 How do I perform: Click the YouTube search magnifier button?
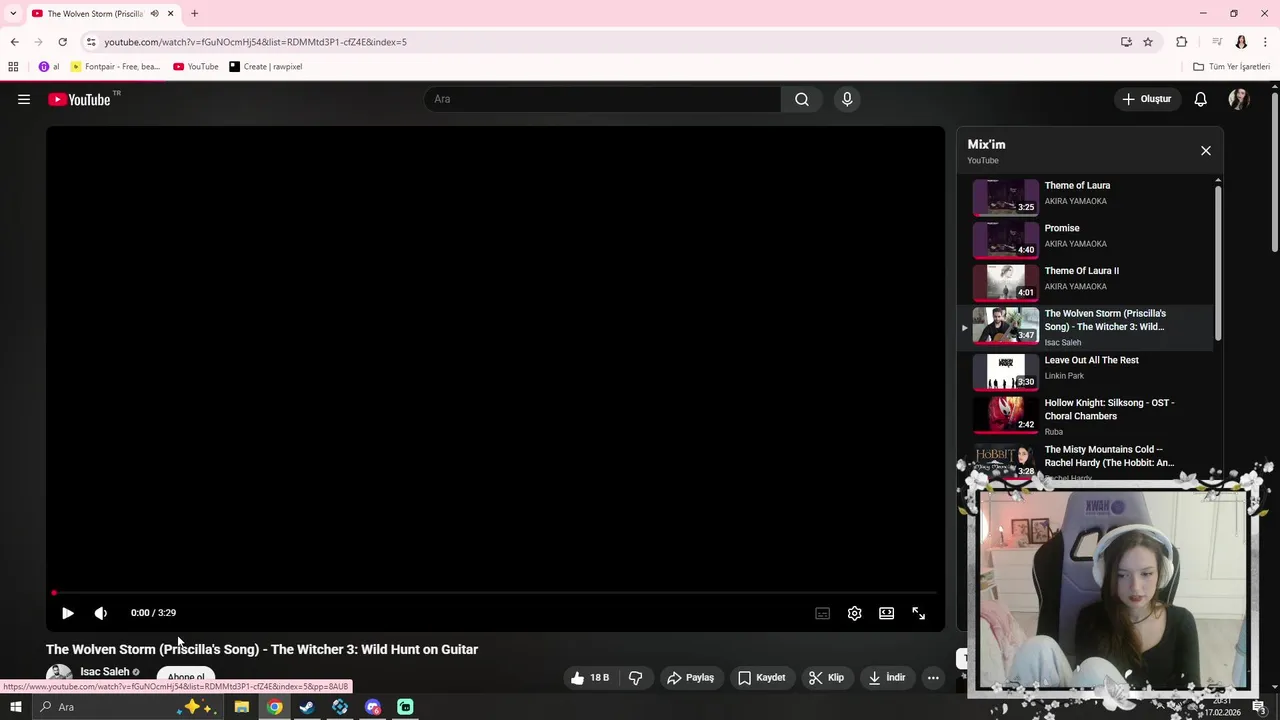click(802, 99)
